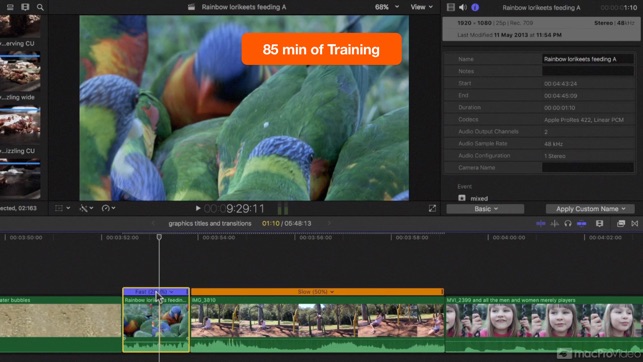643x362 pixels.
Task: Open the 68% viewer zoom dropdown
Action: pyautogui.click(x=387, y=7)
